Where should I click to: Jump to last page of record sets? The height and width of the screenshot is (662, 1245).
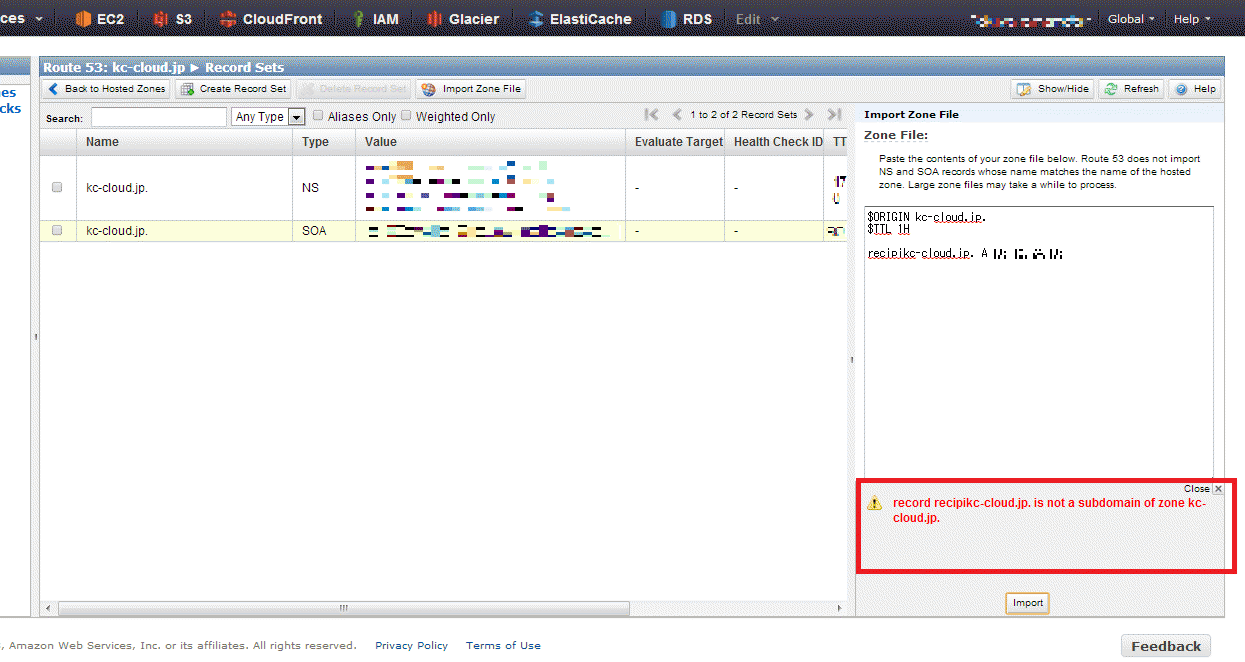[x=834, y=115]
